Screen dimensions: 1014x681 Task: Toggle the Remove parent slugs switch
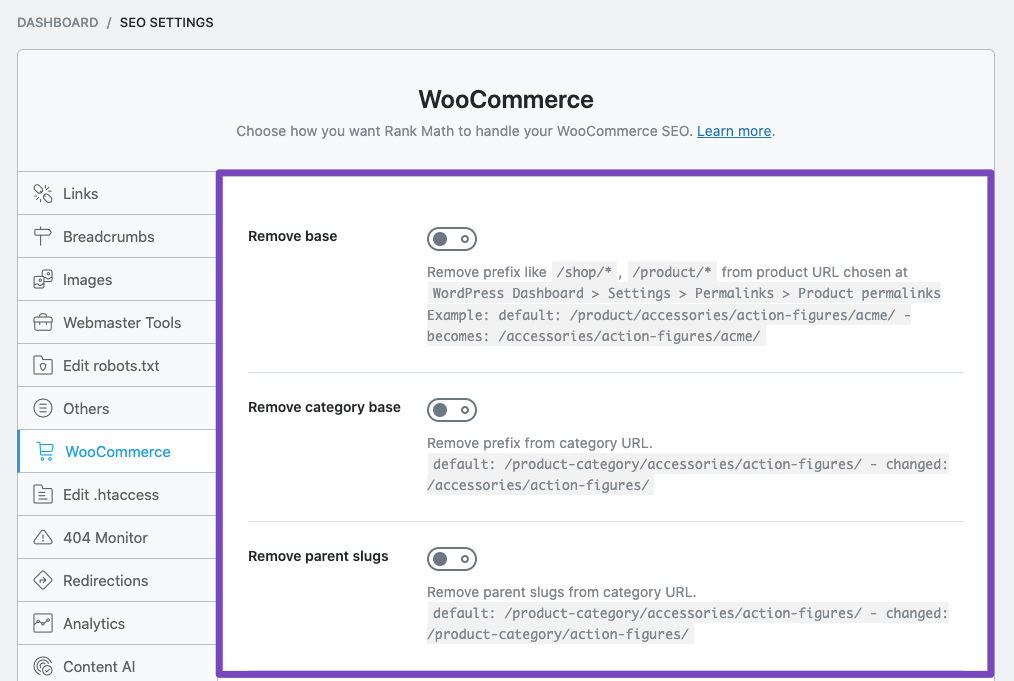(451, 559)
